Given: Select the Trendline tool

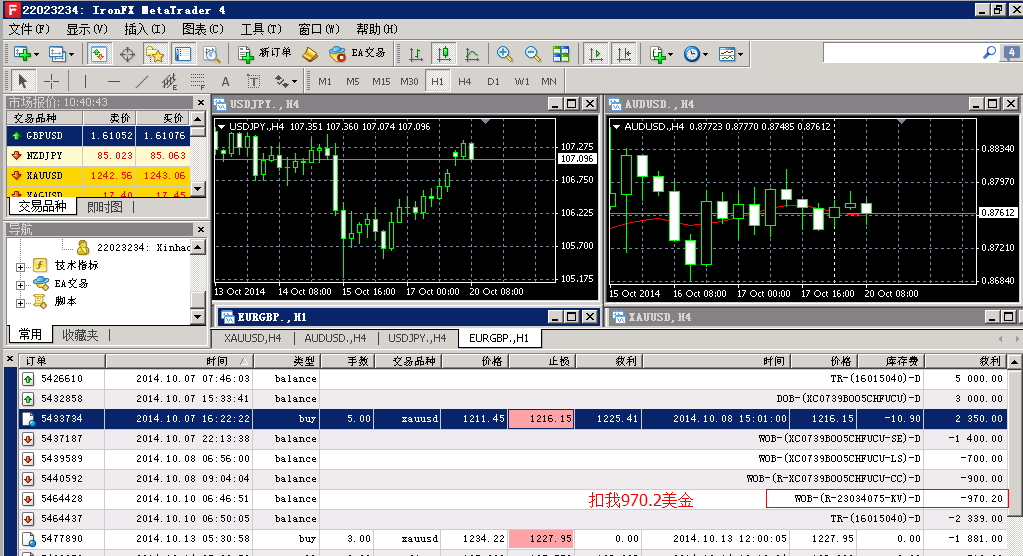Looking at the screenshot, I should (x=142, y=81).
